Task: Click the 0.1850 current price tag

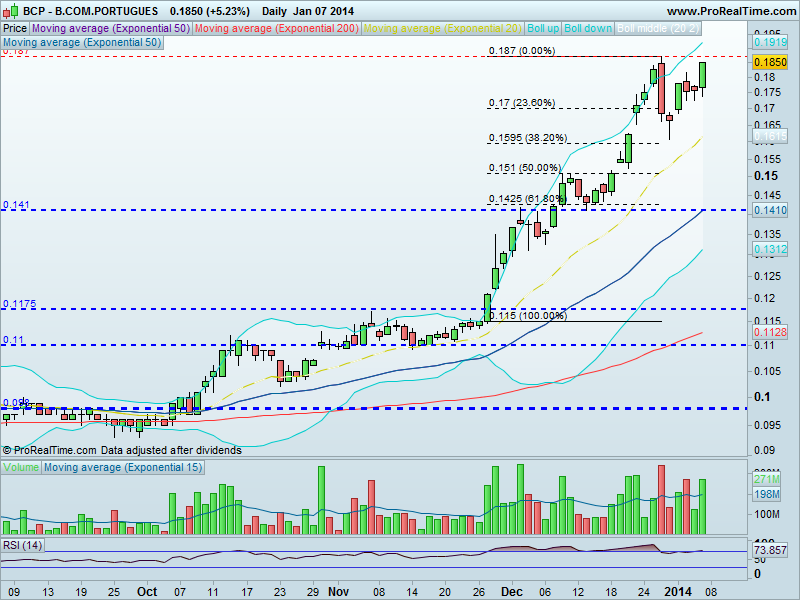Action: point(770,62)
